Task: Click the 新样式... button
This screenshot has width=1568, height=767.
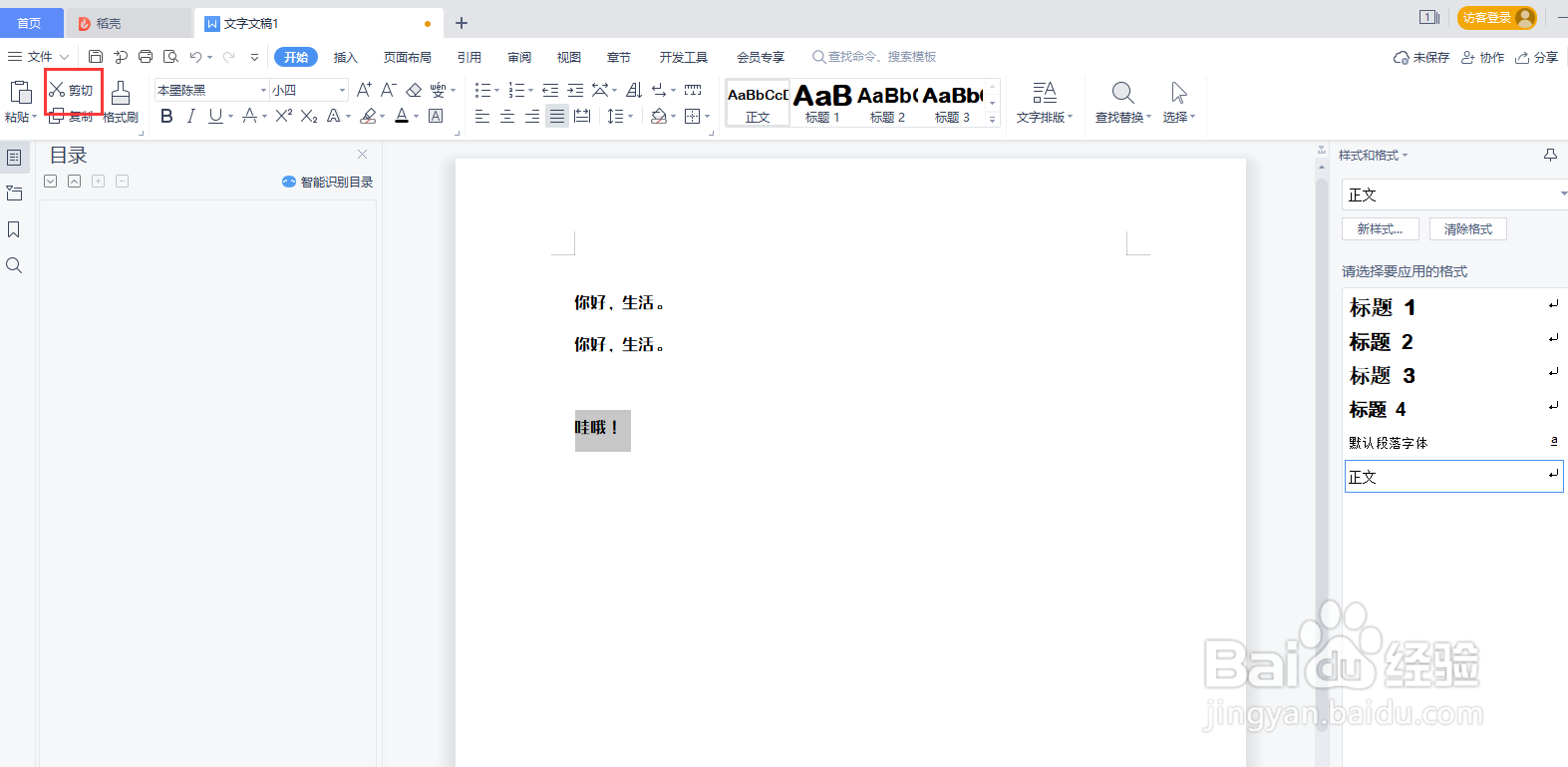Action: coord(1381,229)
